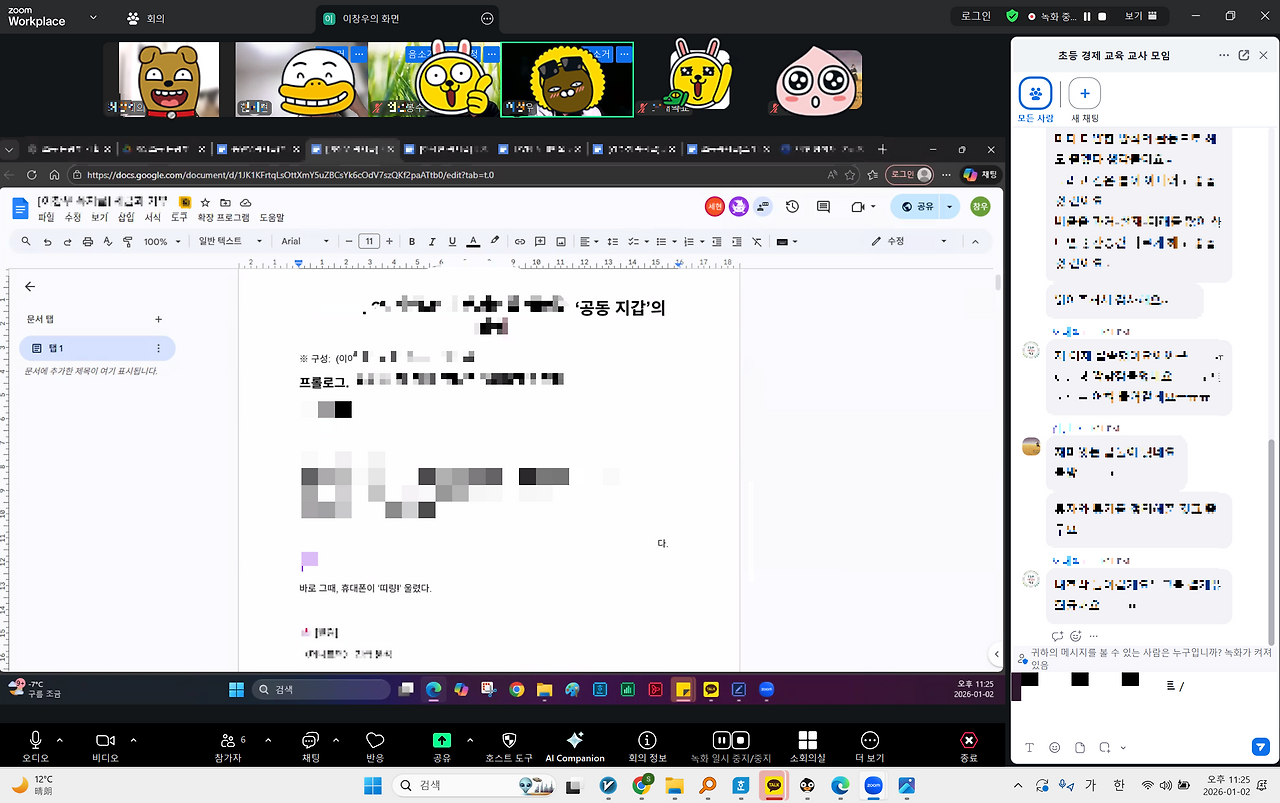
Task: Open 소회의실 (breakout rooms) in Zoom
Action: coord(808,742)
